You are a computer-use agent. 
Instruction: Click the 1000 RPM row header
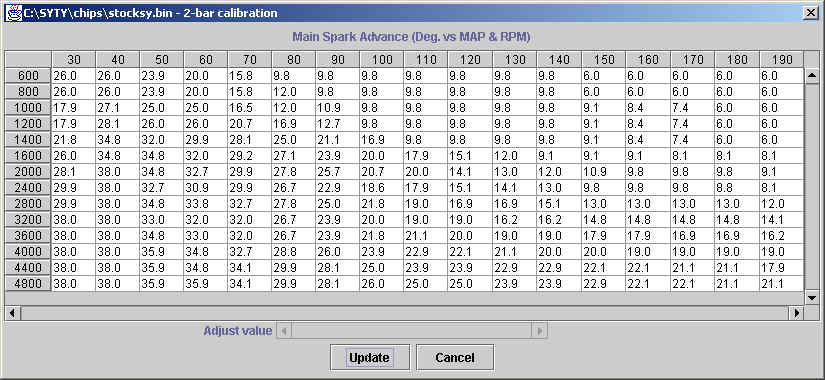28,108
